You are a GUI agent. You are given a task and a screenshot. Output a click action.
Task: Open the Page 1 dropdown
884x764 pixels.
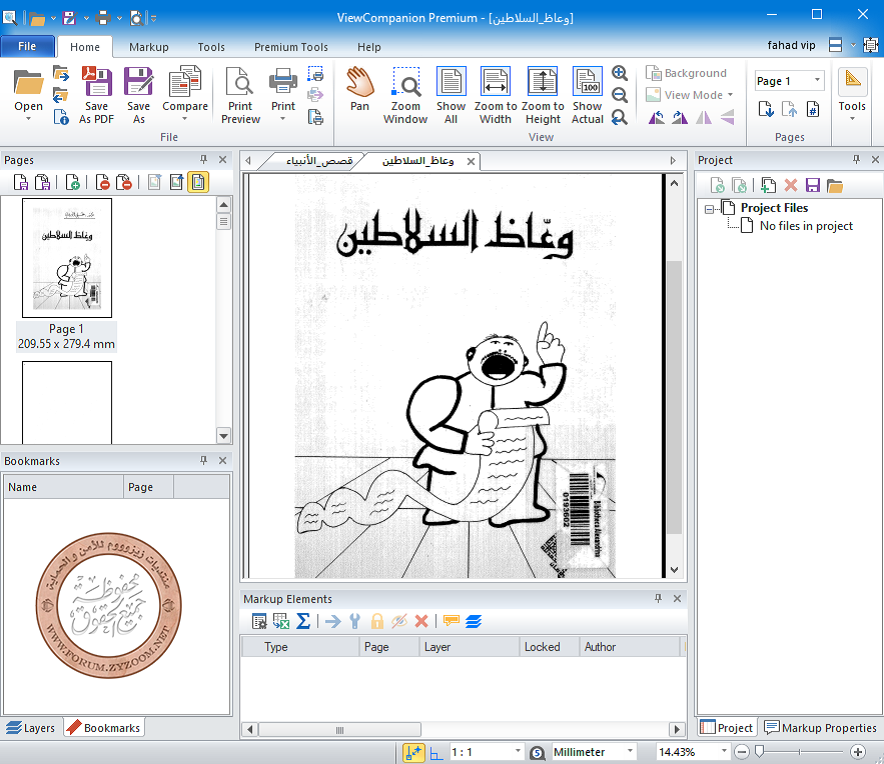click(x=817, y=81)
